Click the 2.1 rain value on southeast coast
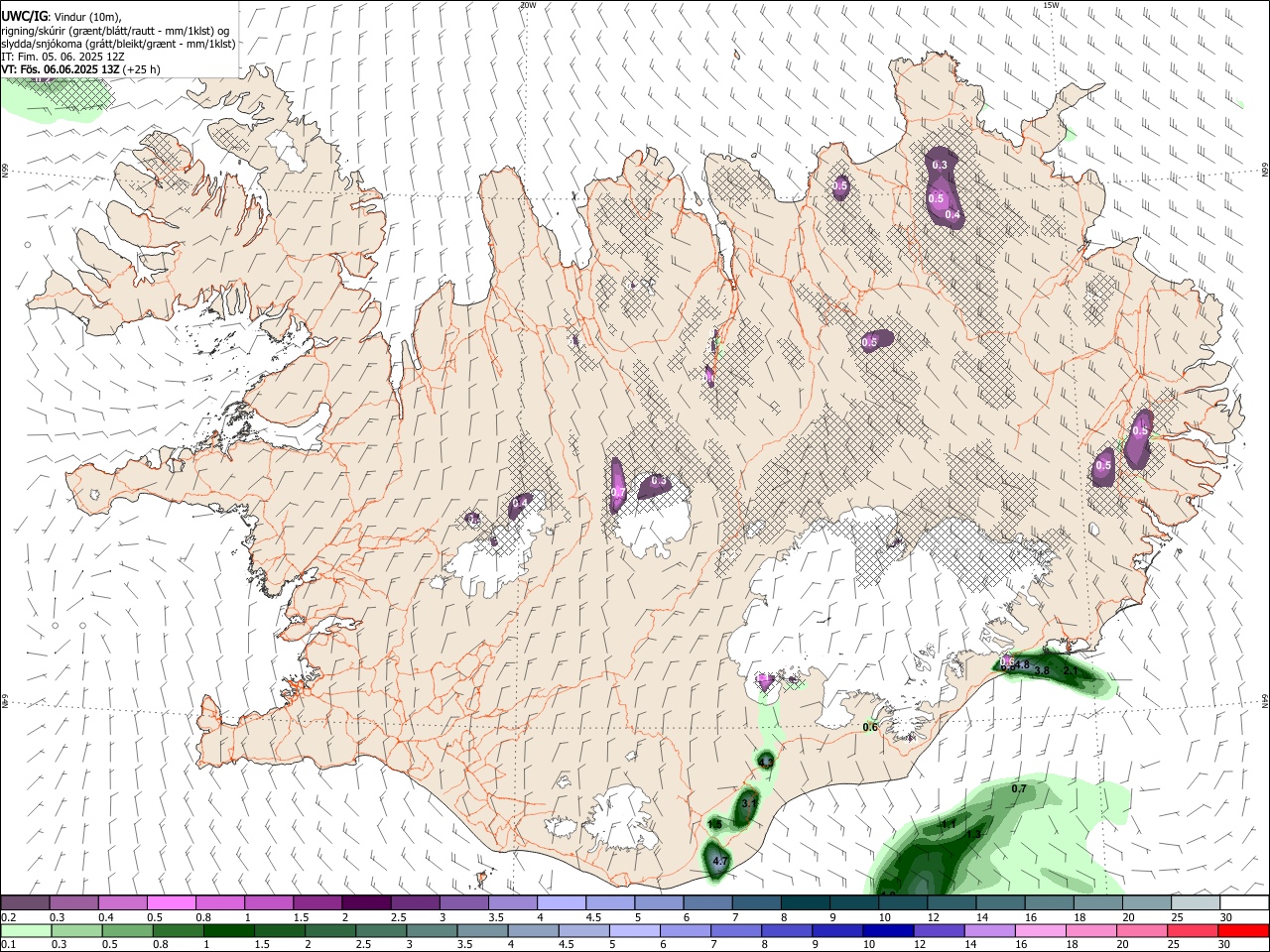The height and width of the screenshot is (952, 1270). 1071,671
